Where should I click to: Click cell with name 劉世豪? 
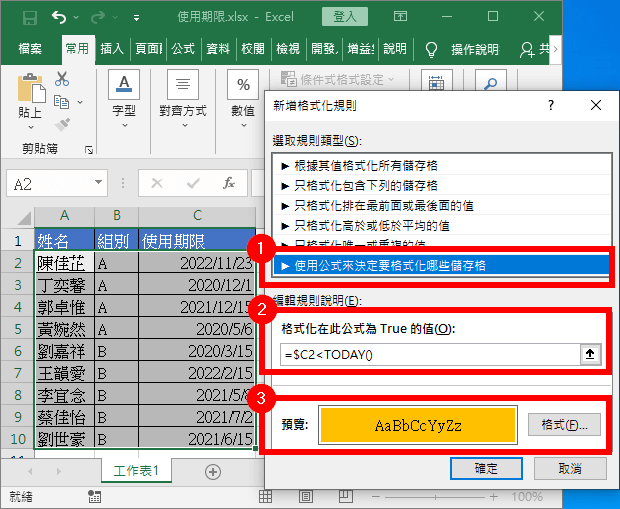pos(64,439)
